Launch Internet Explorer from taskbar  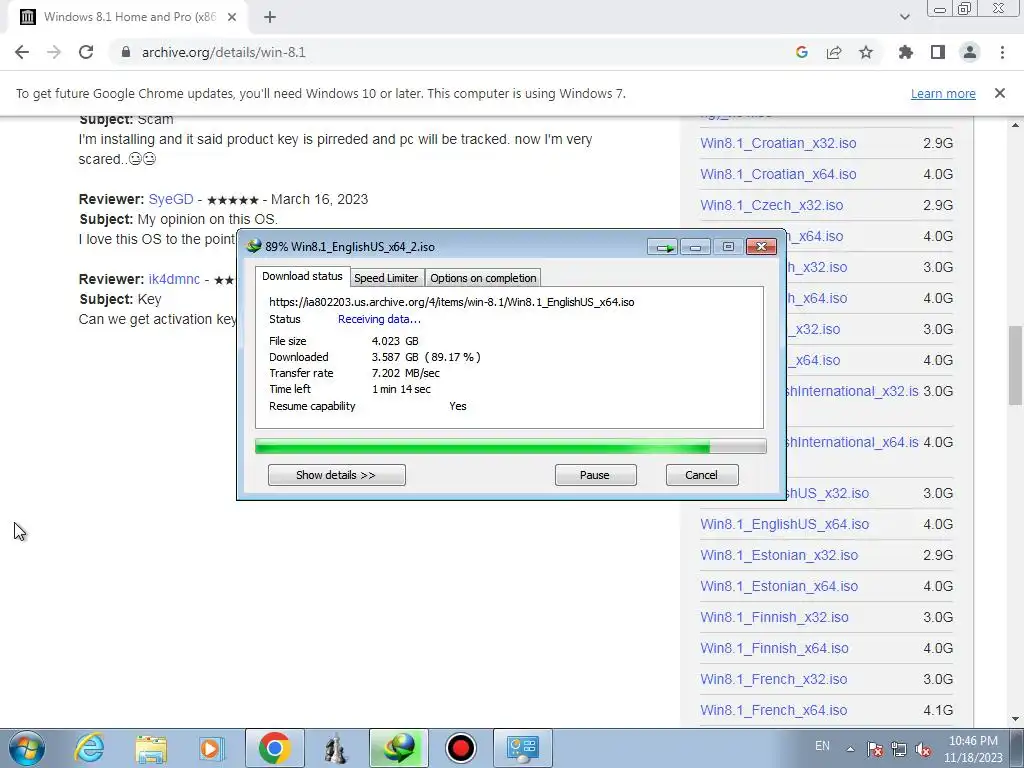pos(89,748)
